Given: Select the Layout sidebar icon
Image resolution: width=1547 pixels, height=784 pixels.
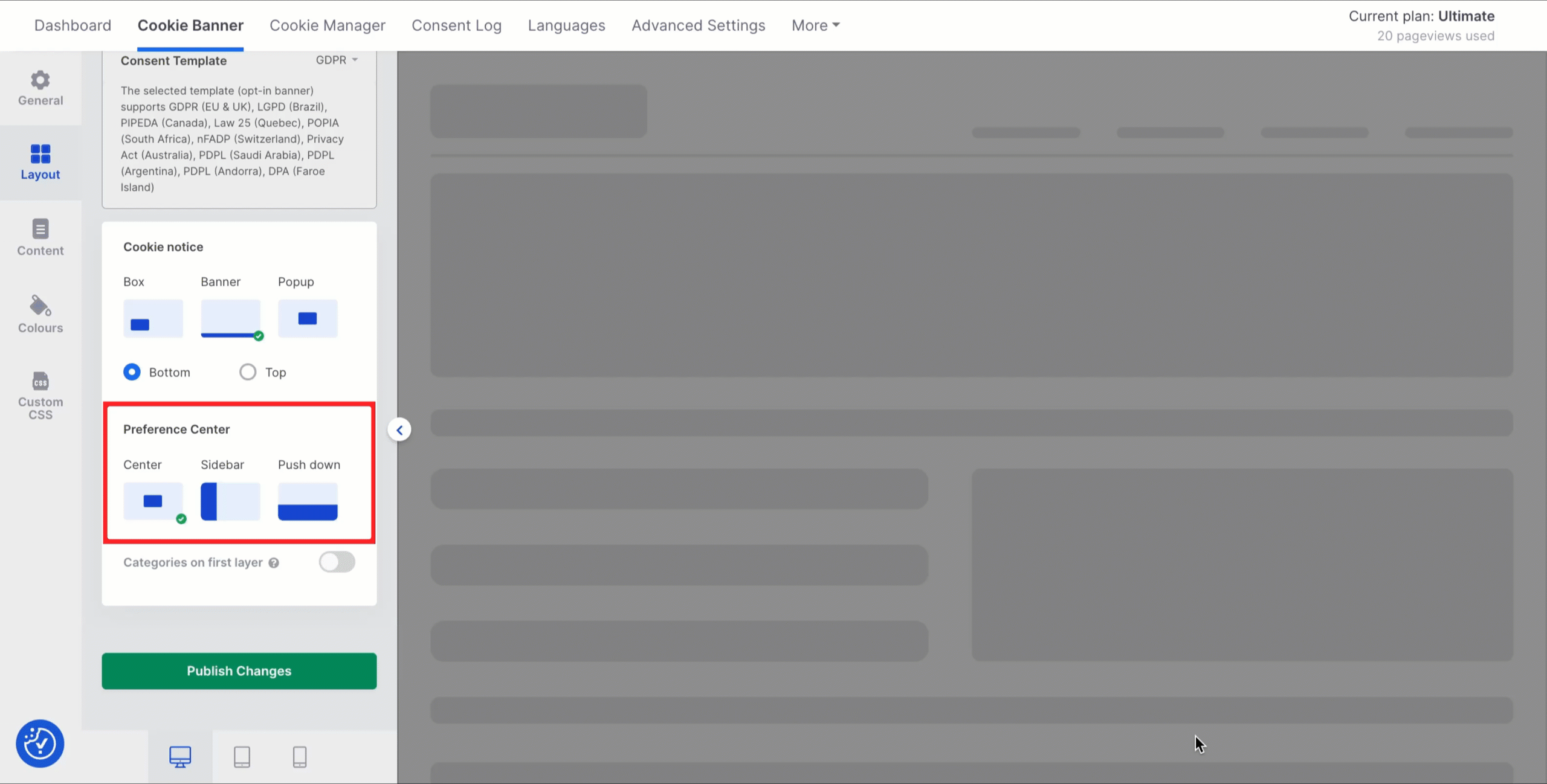Looking at the screenshot, I should tap(40, 162).
